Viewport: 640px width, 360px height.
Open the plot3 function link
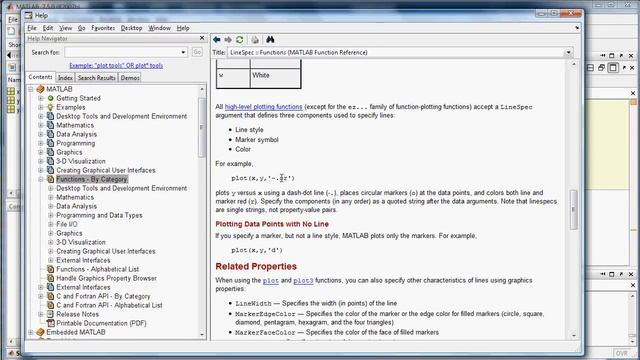point(303,280)
